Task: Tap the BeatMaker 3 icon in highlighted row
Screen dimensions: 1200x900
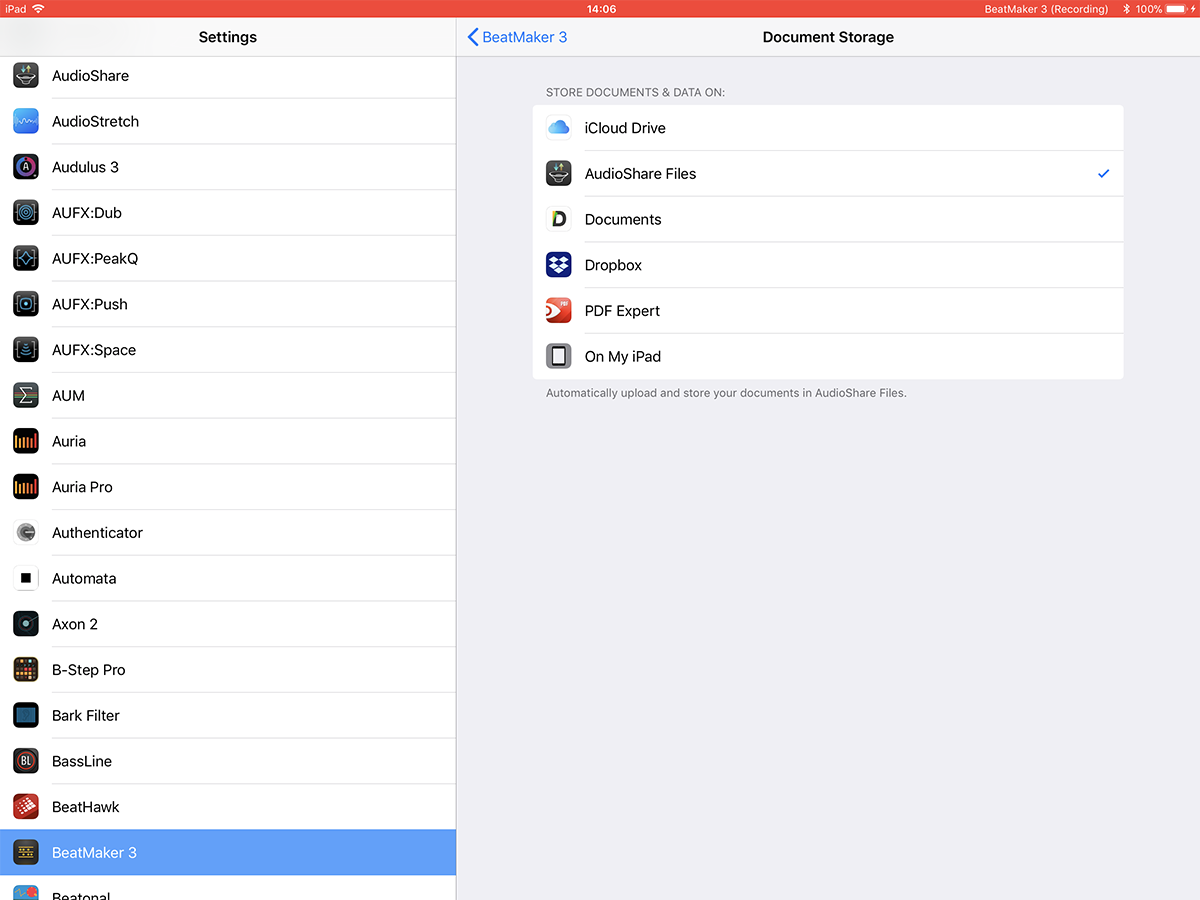Action: pyautogui.click(x=26, y=853)
